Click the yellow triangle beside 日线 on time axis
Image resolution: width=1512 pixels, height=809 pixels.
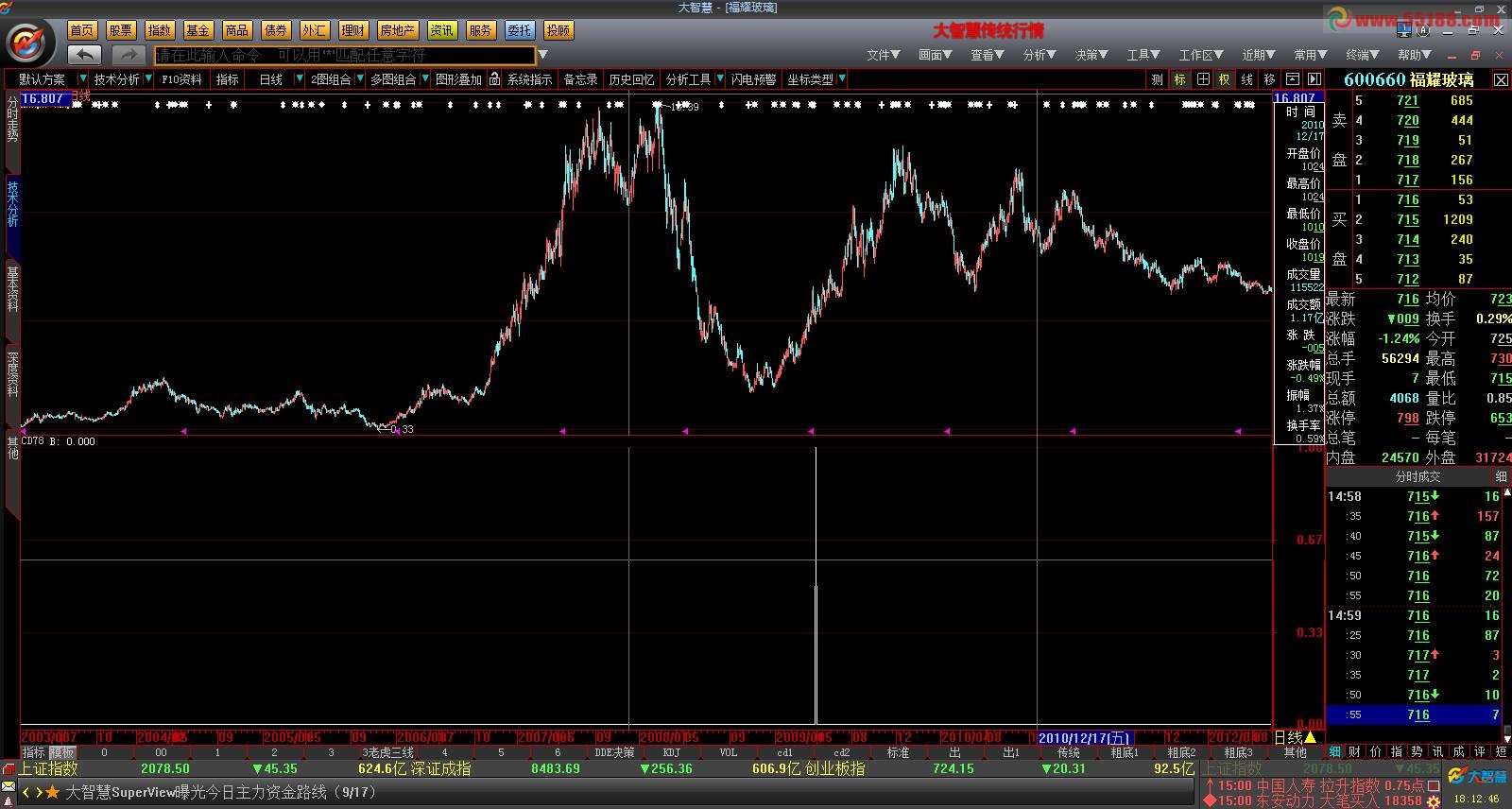click(1310, 737)
